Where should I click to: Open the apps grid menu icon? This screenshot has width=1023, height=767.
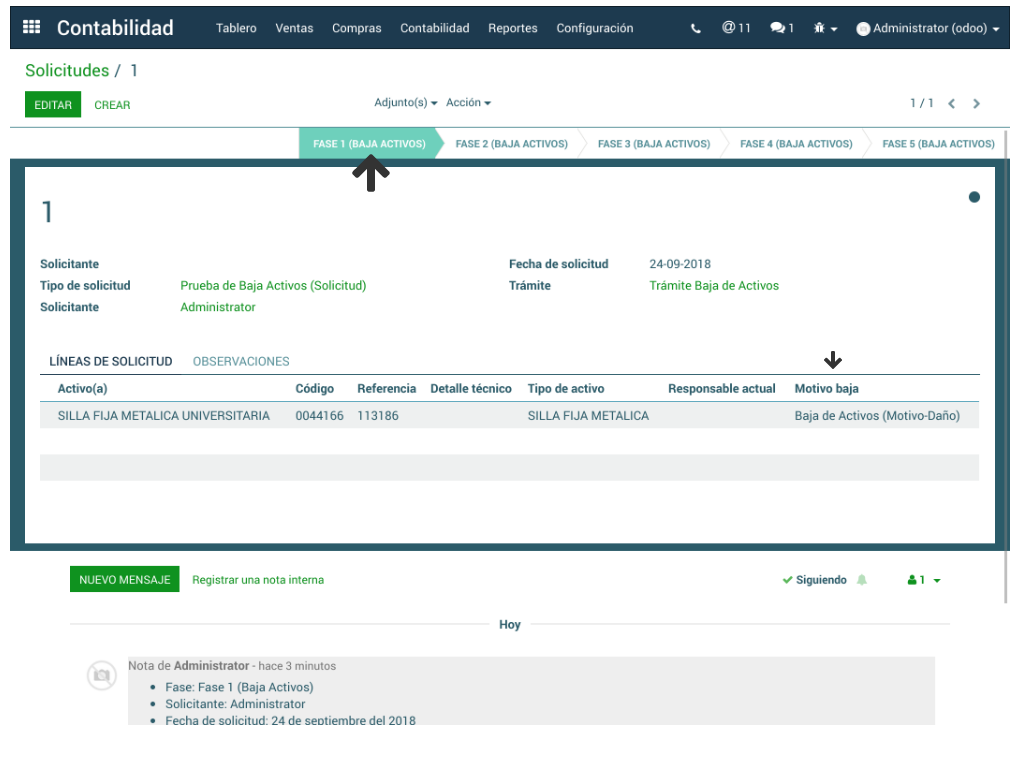pos(31,28)
